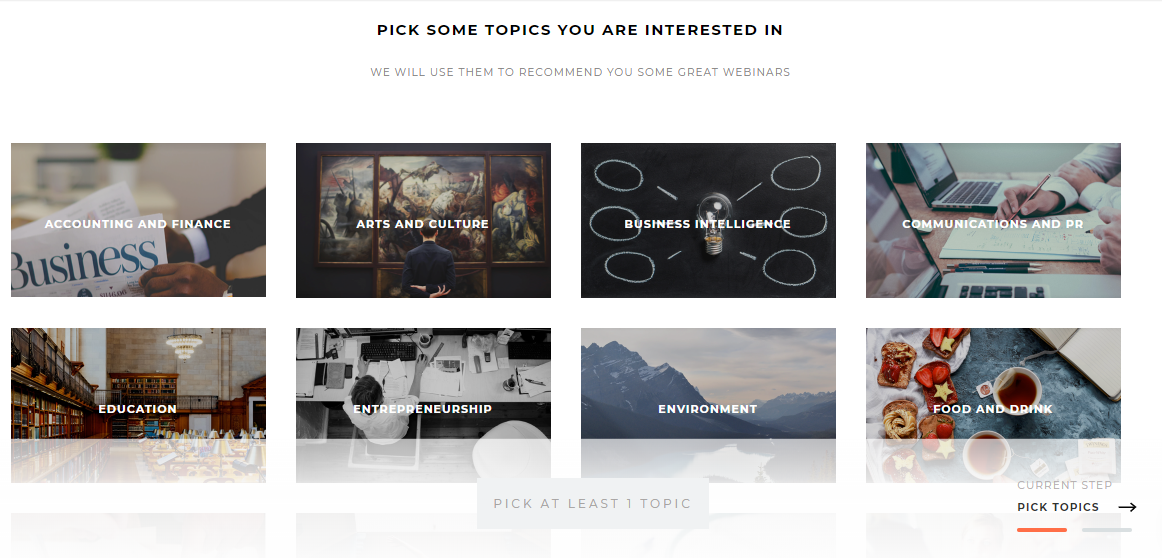This screenshot has width=1162, height=558.
Task: Pick the Food and Drink topic
Action: point(993,390)
